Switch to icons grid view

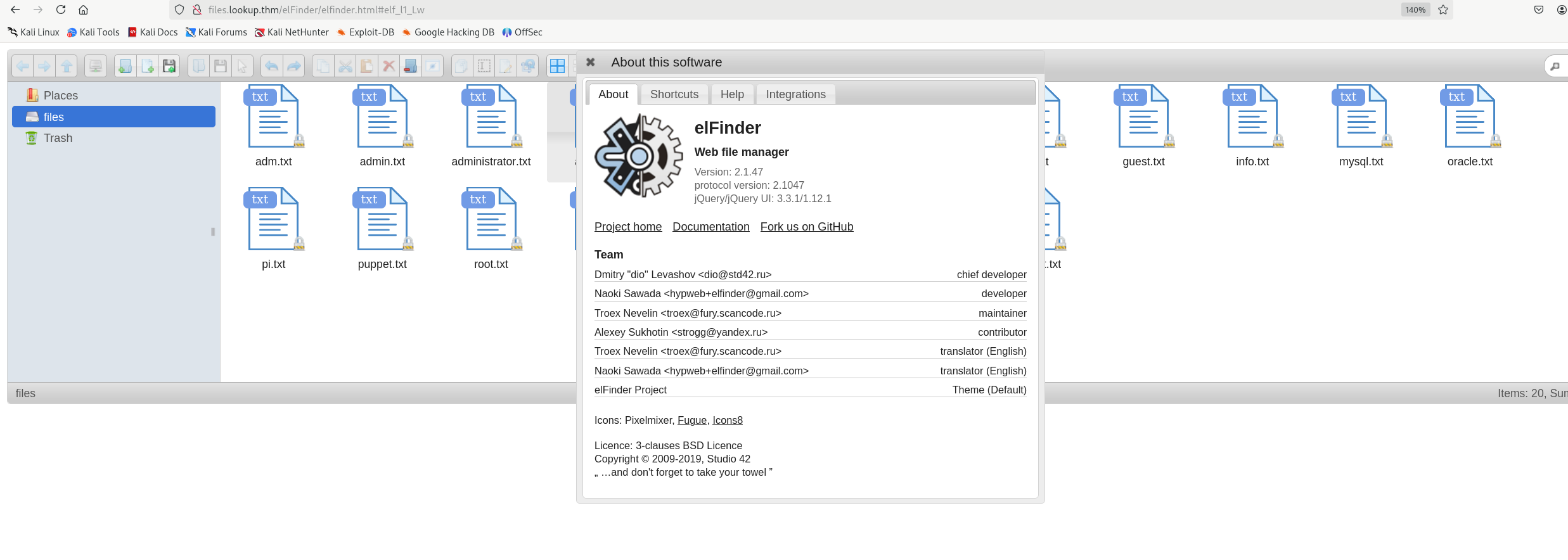[558, 66]
